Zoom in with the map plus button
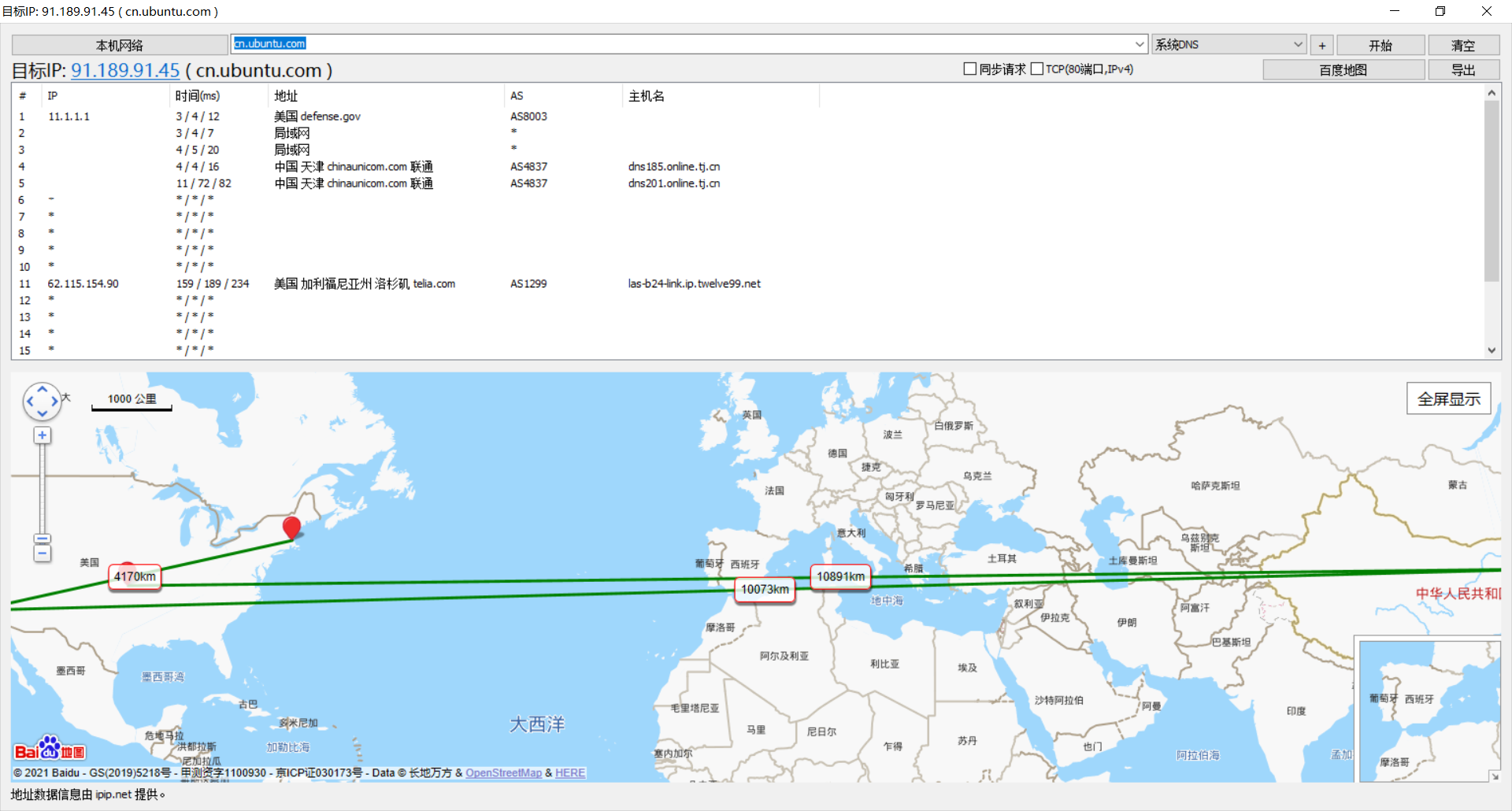This screenshot has width=1512, height=811. (x=43, y=435)
